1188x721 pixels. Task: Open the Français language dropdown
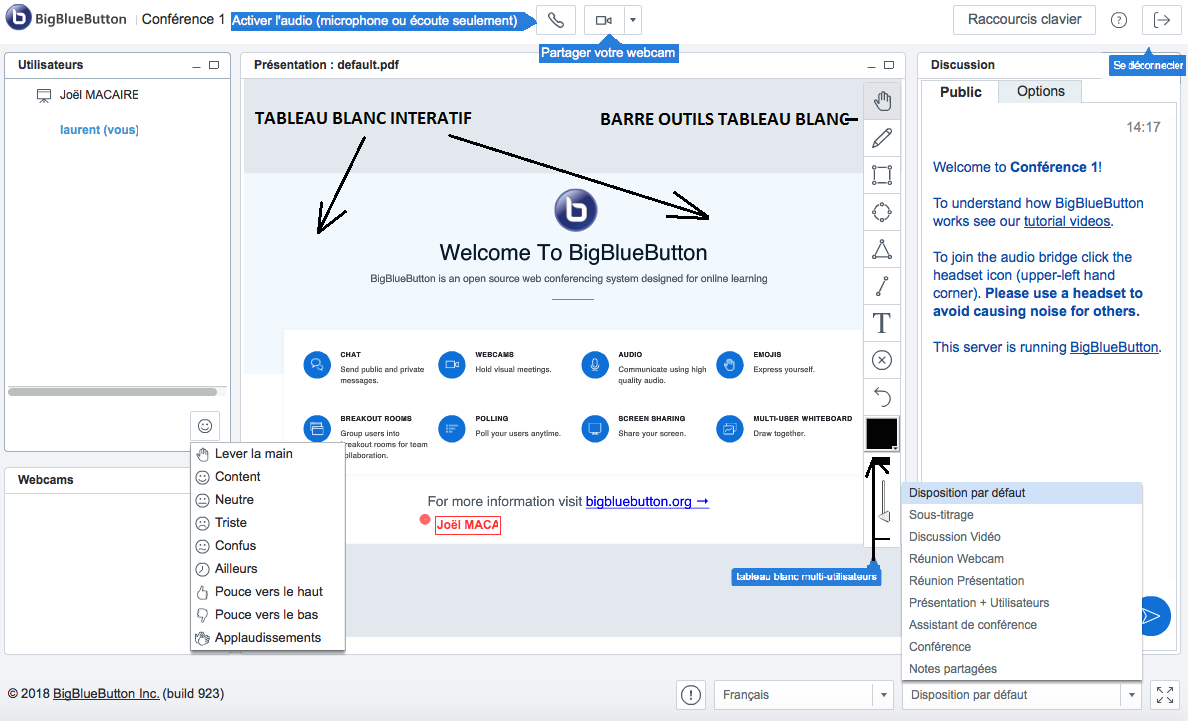coord(803,694)
